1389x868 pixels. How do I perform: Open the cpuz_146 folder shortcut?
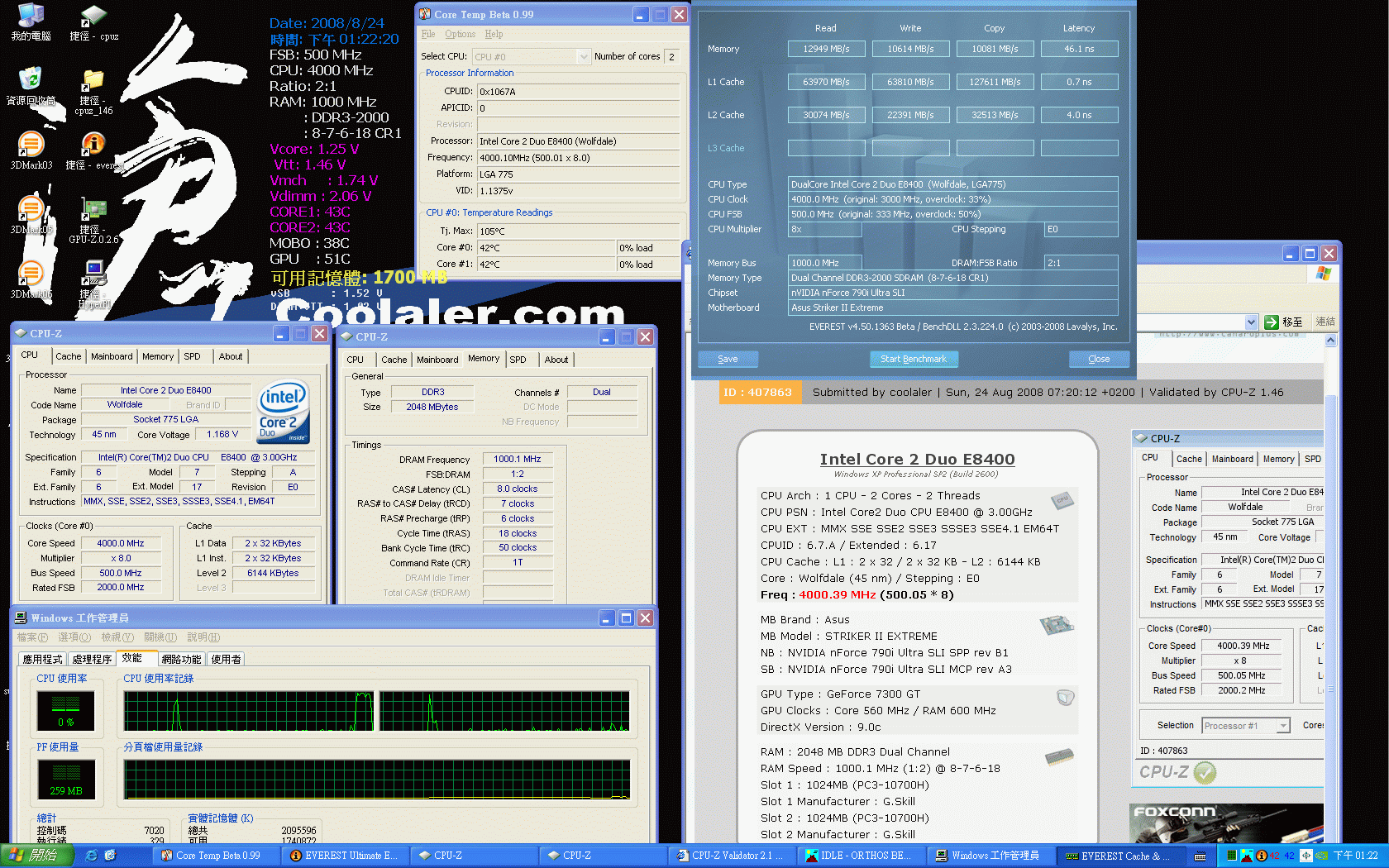point(93,91)
